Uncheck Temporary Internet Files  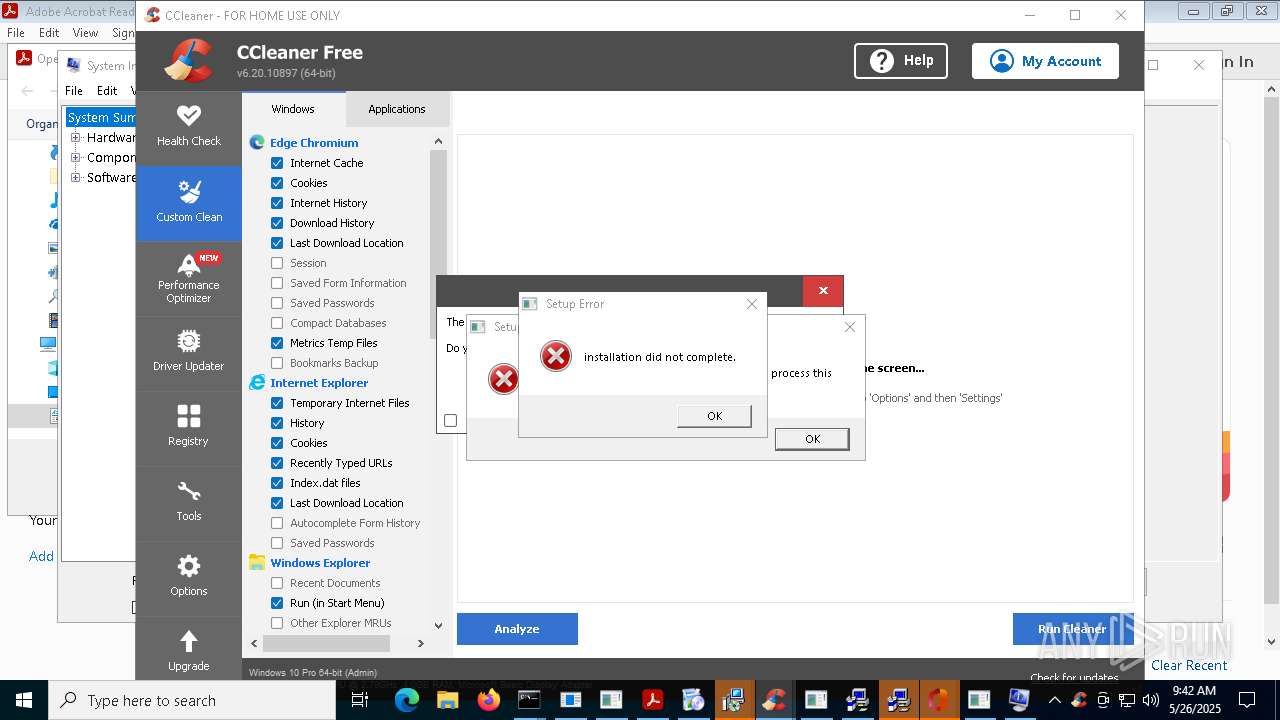click(277, 403)
